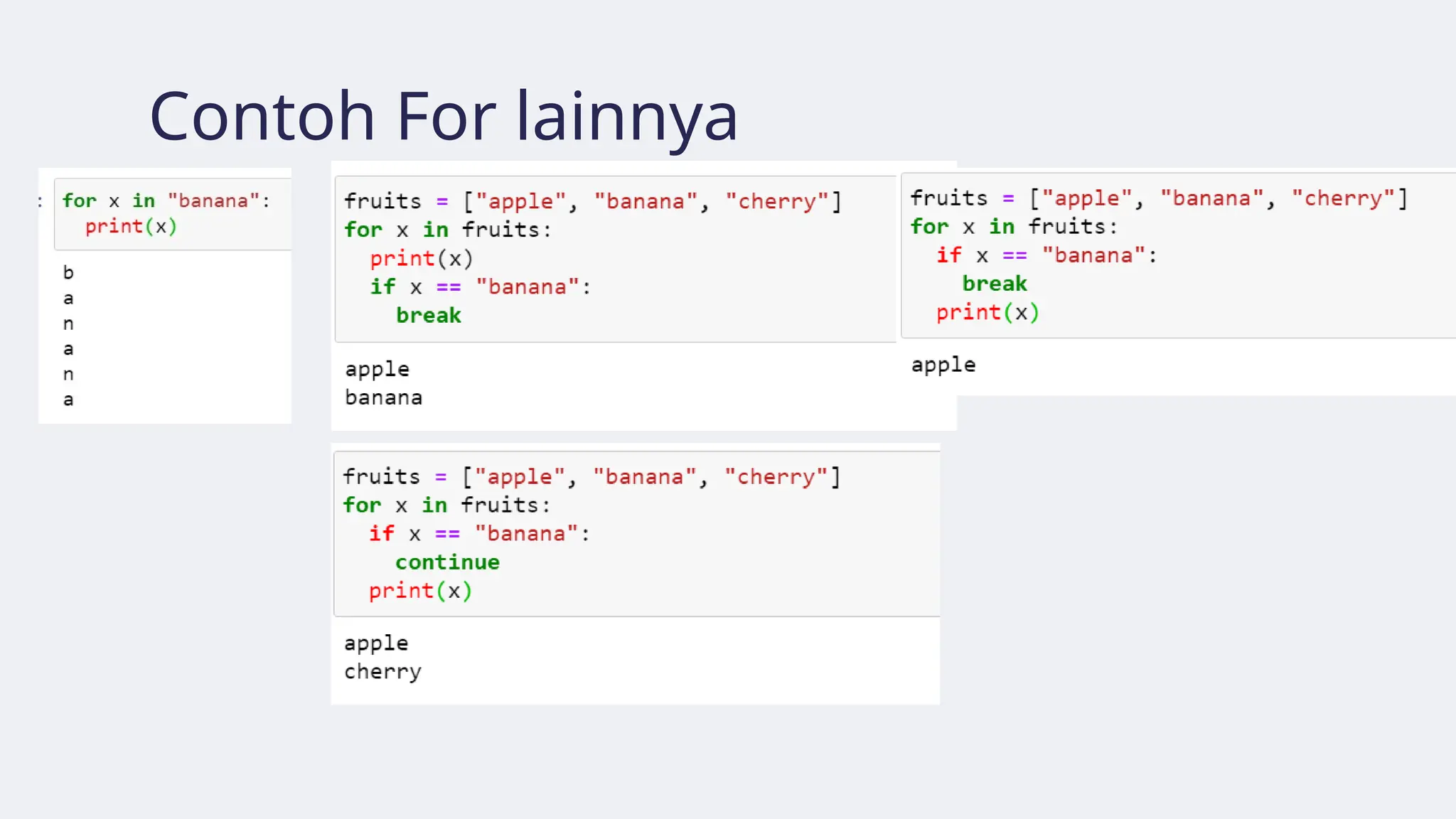1456x819 pixels.
Task: Click fruits list definition in bottom cell
Action: [591, 477]
